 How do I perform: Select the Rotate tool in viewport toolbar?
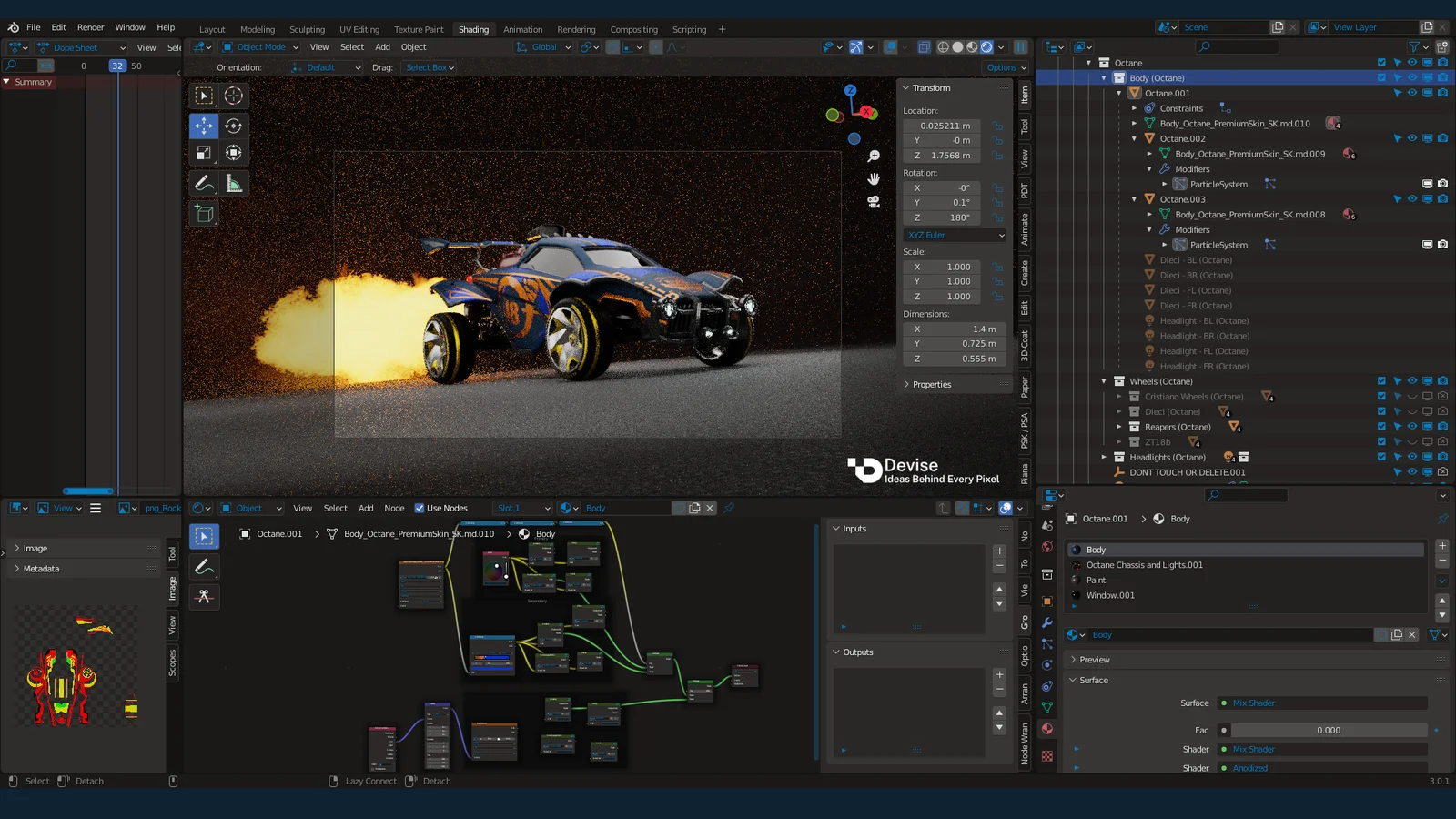pos(234,126)
